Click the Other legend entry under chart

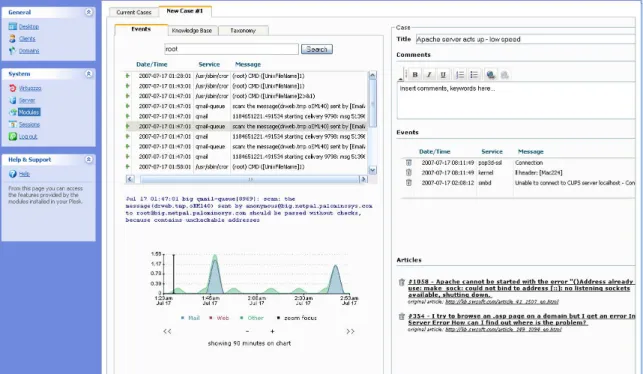click(x=252, y=318)
